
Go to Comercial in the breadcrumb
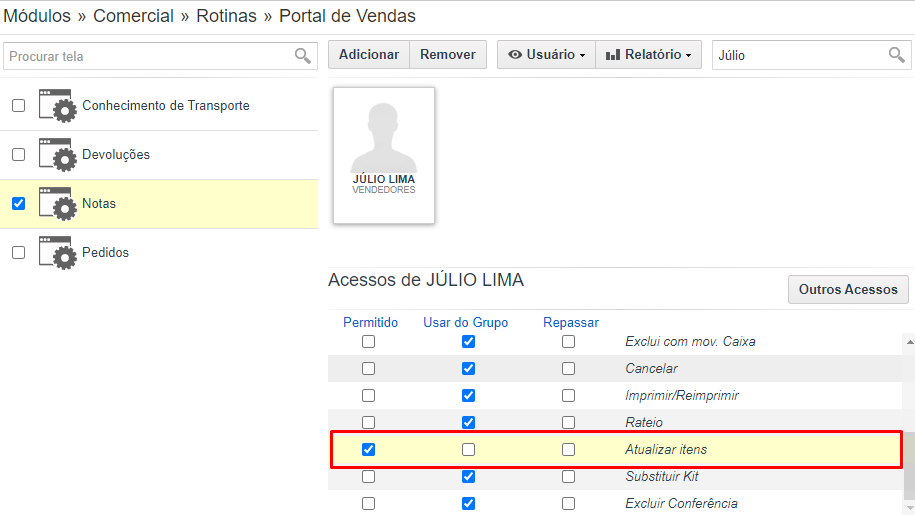(x=133, y=16)
